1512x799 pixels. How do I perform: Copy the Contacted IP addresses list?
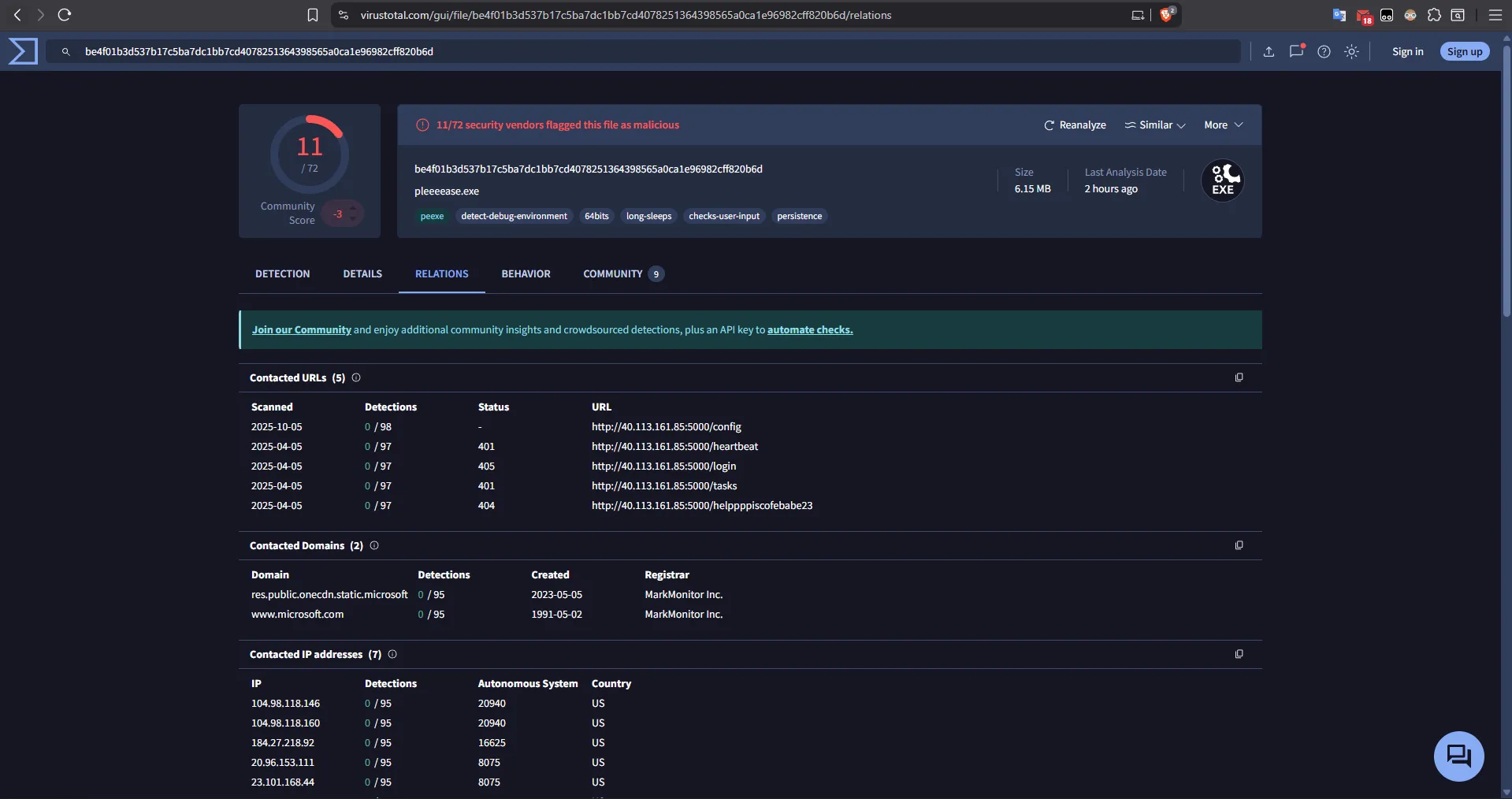pos(1239,655)
